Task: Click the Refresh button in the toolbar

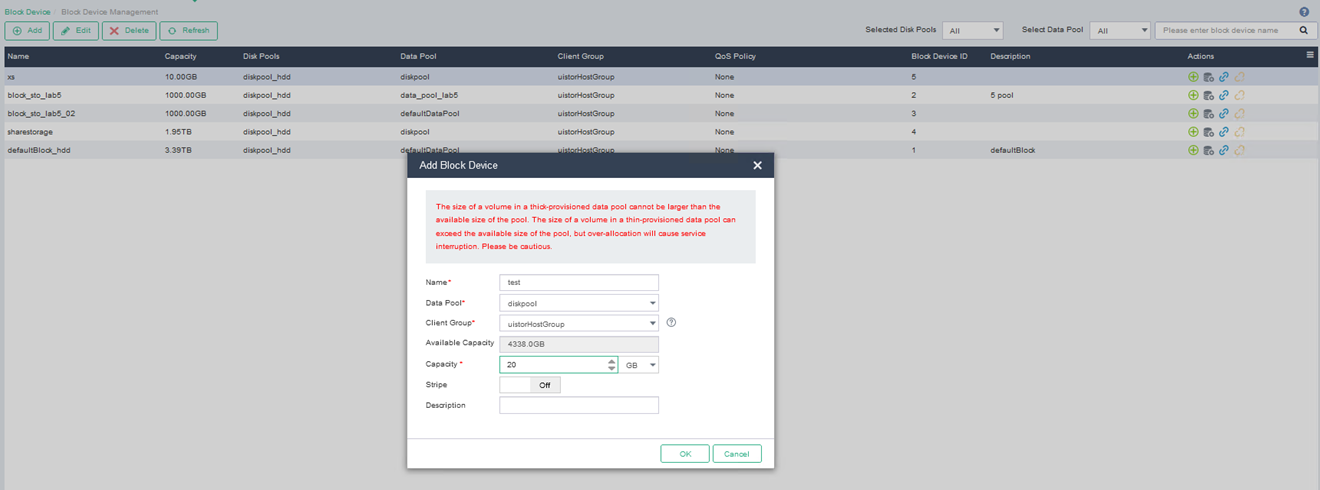Action: [x=188, y=31]
